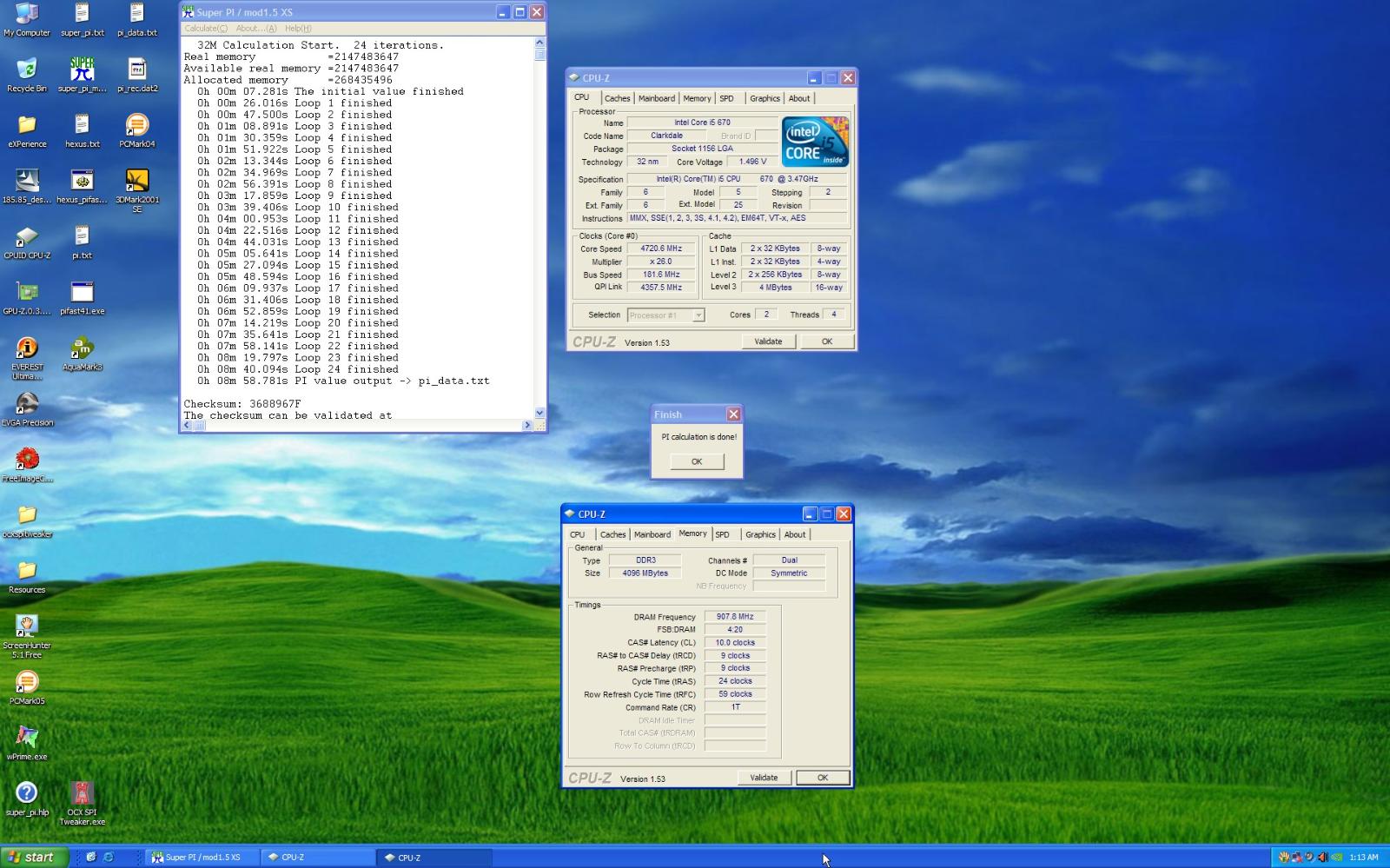Click OK in bottom CPU-Z window
The width and height of the screenshot is (1390, 868).
(x=823, y=778)
